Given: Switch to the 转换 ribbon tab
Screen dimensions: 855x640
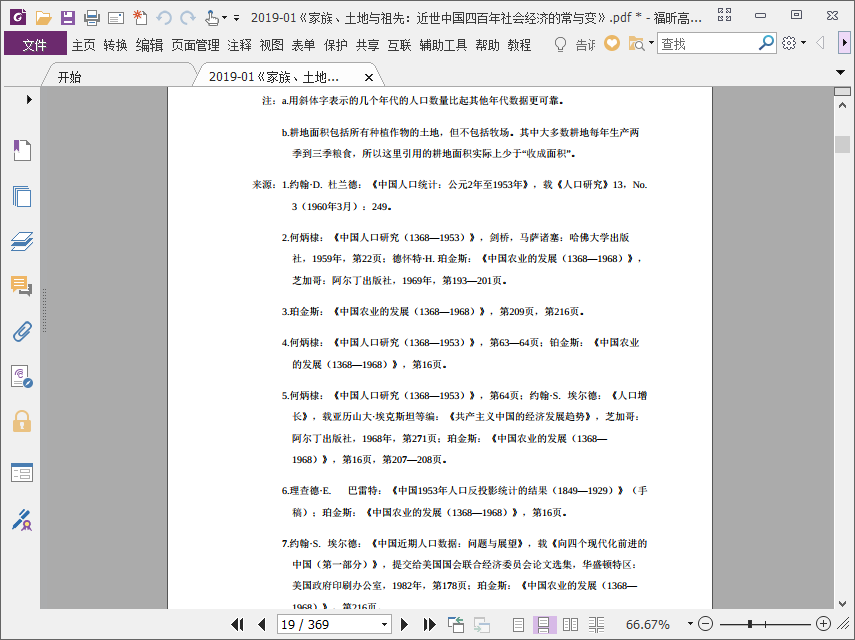Looking at the screenshot, I should point(115,45).
